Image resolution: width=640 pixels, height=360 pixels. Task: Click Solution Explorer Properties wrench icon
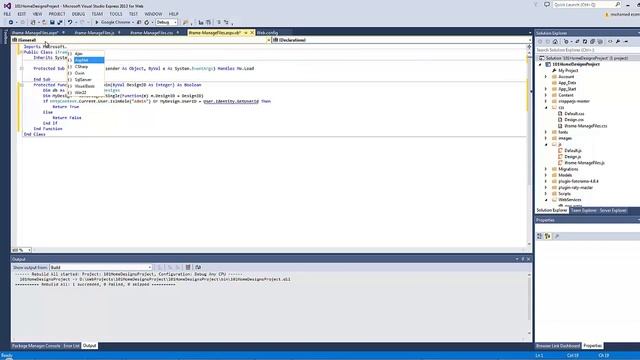tap(618, 42)
